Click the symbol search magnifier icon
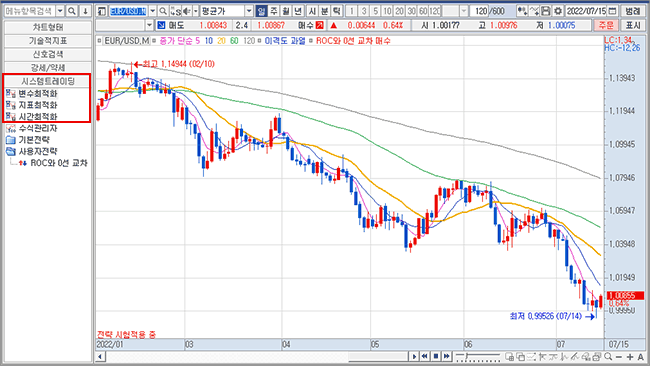 click(x=163, y=11)
